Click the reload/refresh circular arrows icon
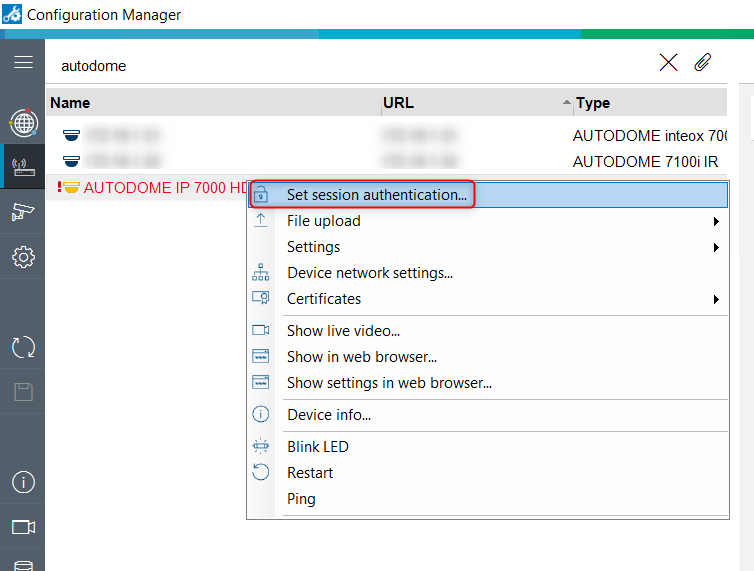Image resolution: width=754 pixels, height=571 pixels. [23, 347]
